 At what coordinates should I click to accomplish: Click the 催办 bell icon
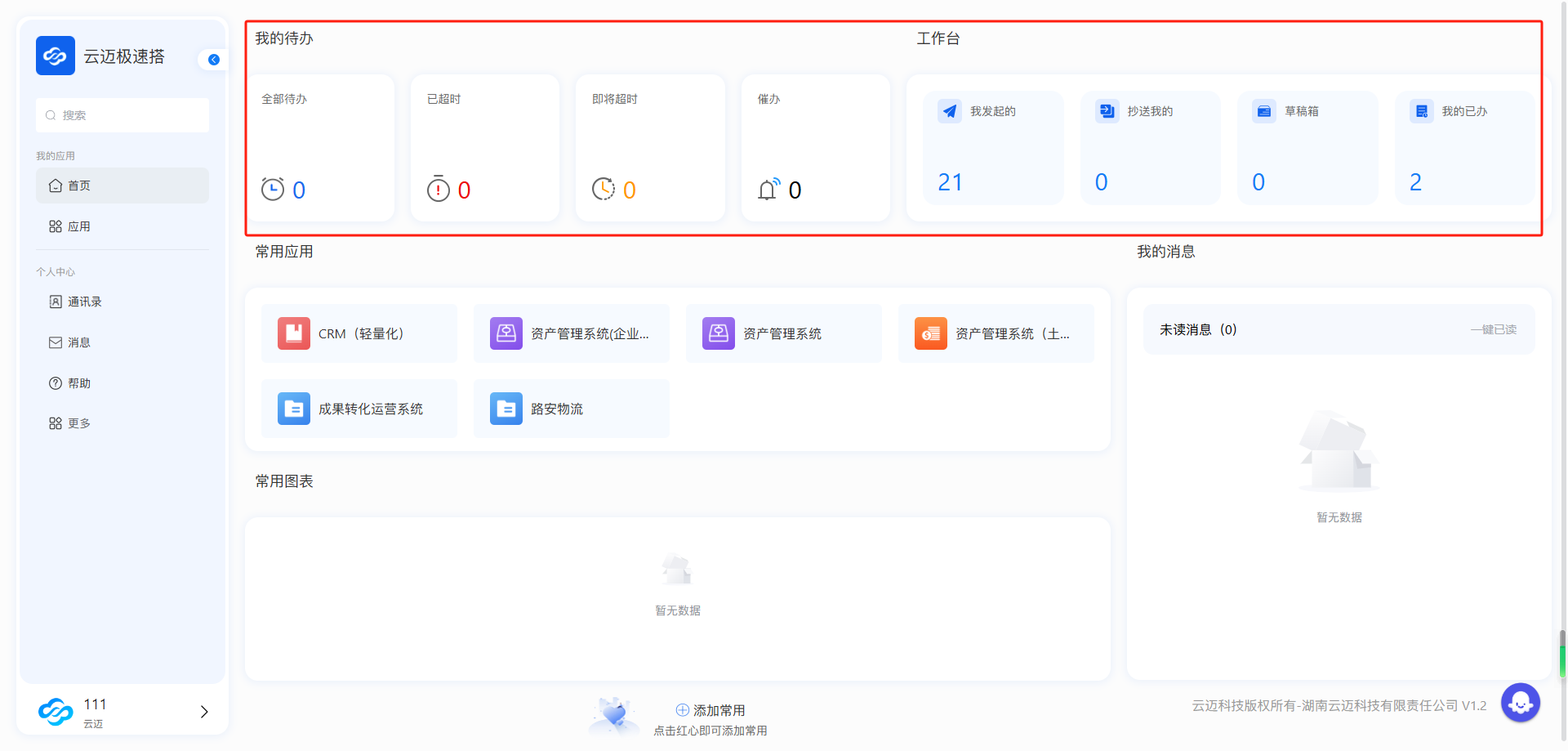point(768,190)
